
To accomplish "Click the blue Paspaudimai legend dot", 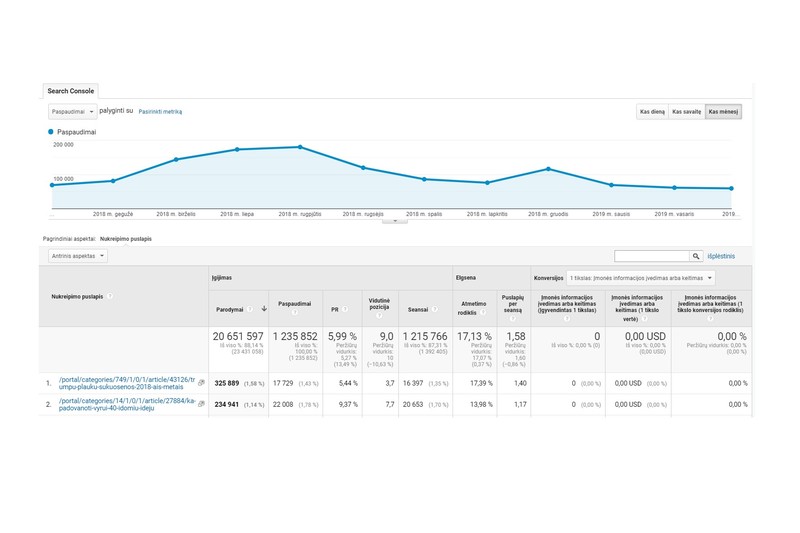I will 51,132.
